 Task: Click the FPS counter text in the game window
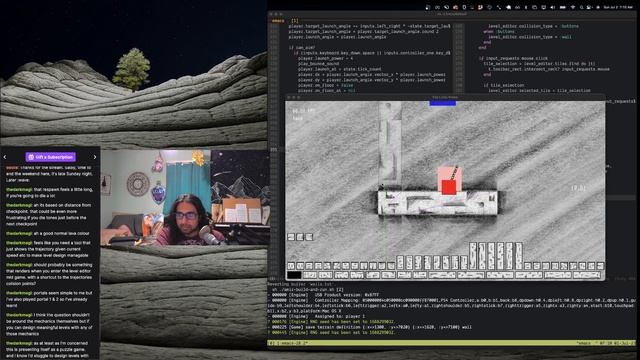tap(304, 111)
